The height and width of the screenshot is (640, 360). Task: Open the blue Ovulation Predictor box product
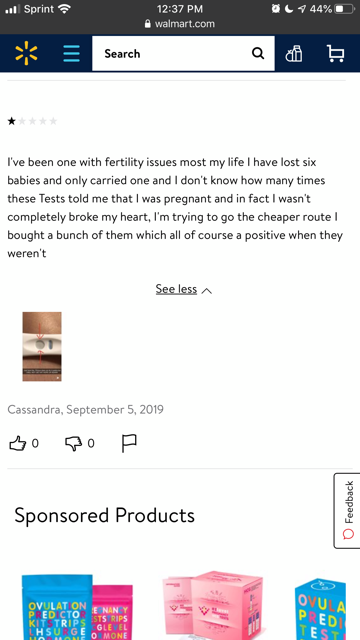tap(321, 609)
